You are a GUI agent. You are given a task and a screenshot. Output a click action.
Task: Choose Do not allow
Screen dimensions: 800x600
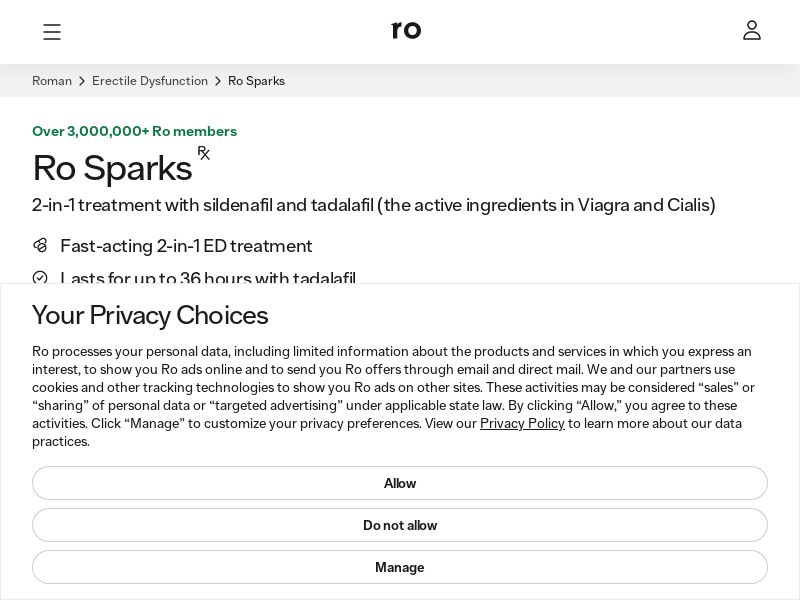[400, 525]
